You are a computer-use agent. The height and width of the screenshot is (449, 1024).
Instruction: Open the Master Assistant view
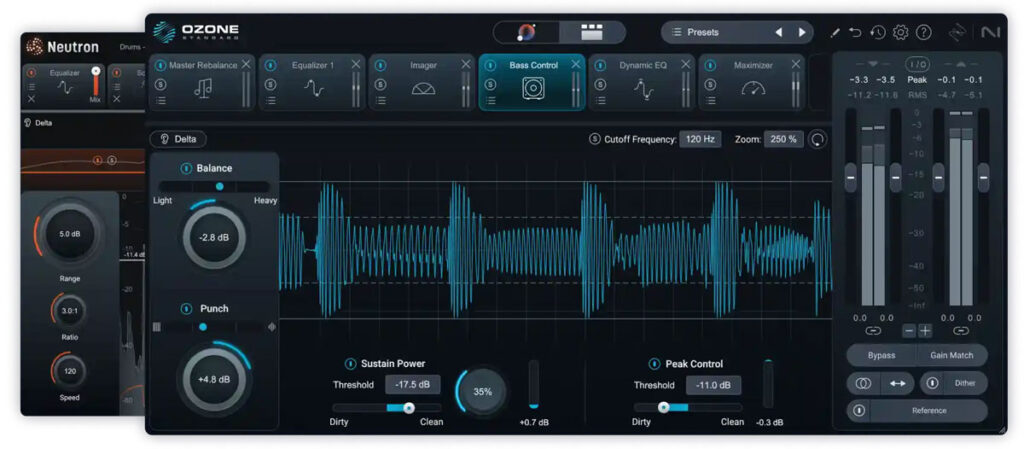coord(526,32)
